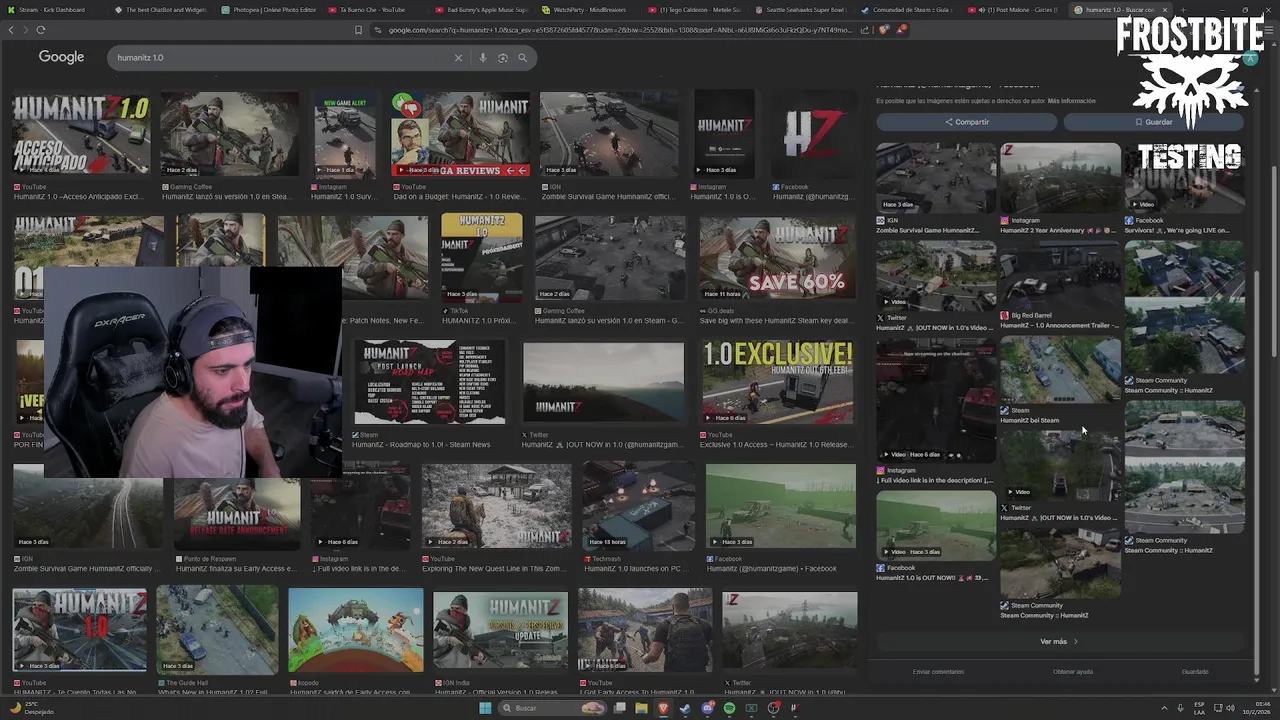Open Brave Shields lion icon
1280x720 pixels.
tap(884, 30)
